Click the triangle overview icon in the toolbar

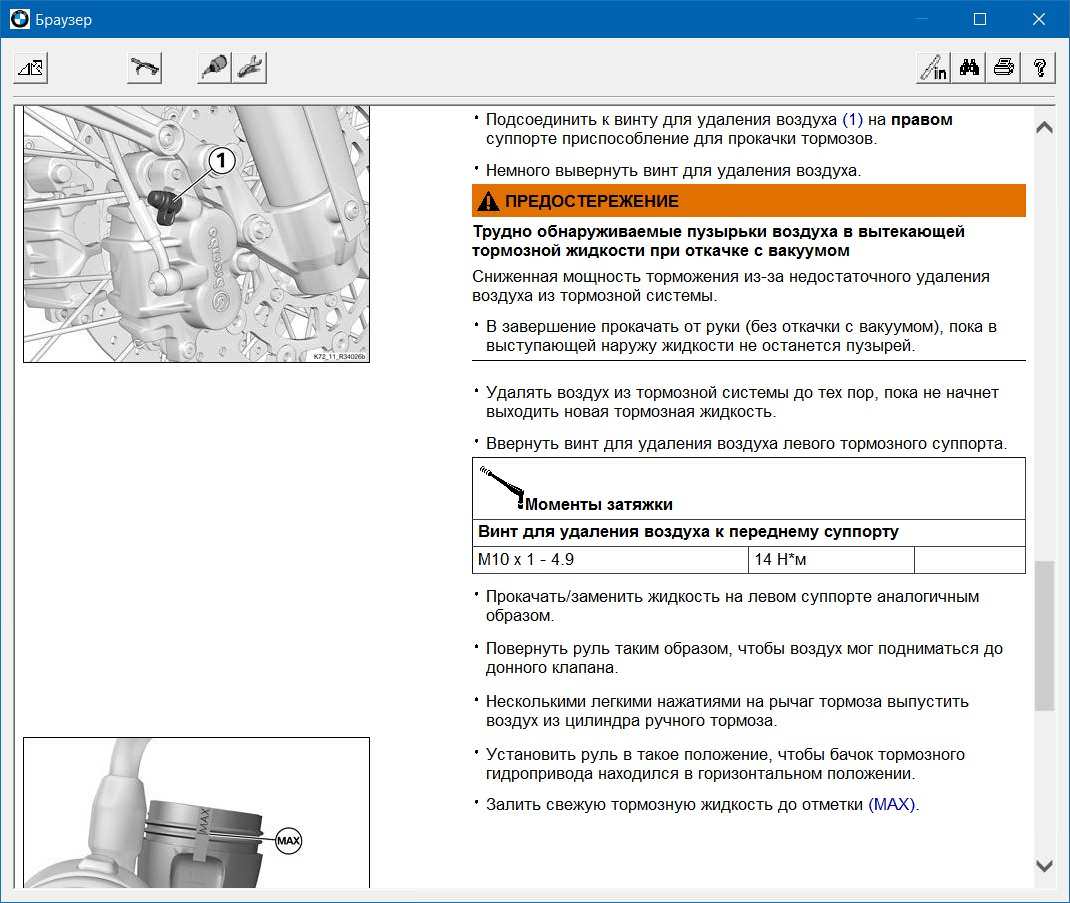[x=31, y=68]
